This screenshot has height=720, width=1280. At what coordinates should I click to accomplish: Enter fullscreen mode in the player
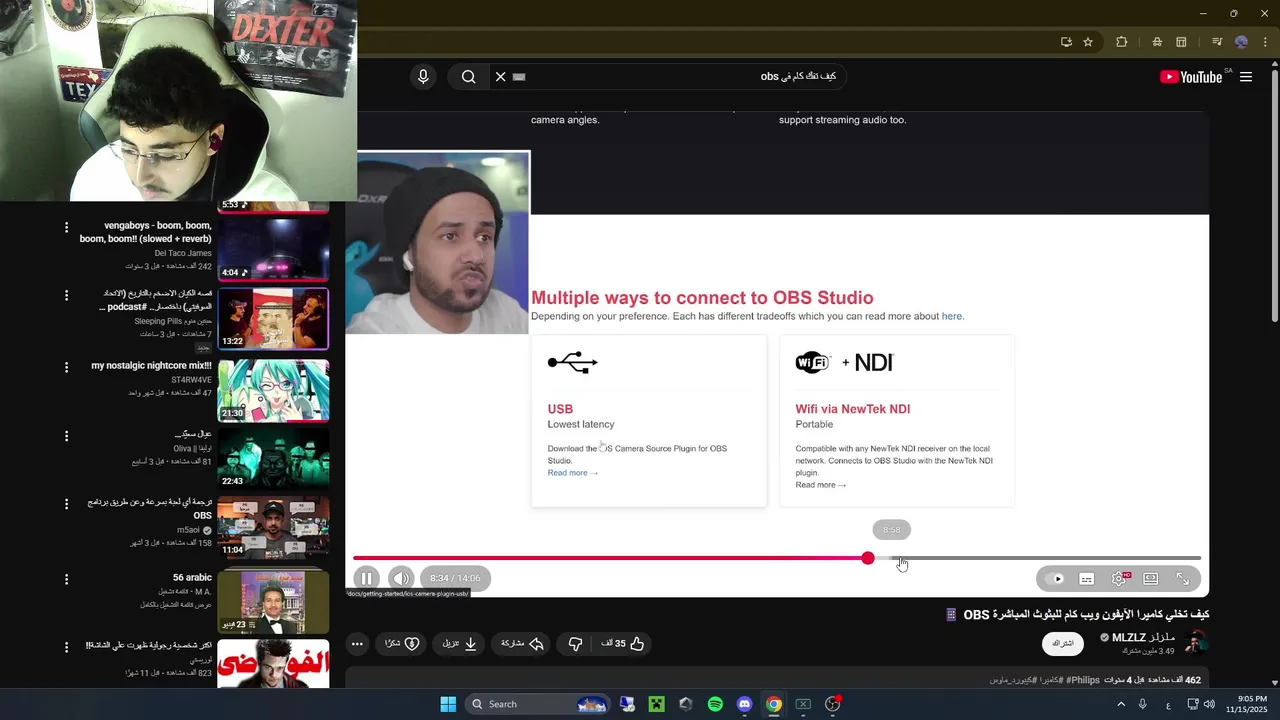[x=1183, y=579]
